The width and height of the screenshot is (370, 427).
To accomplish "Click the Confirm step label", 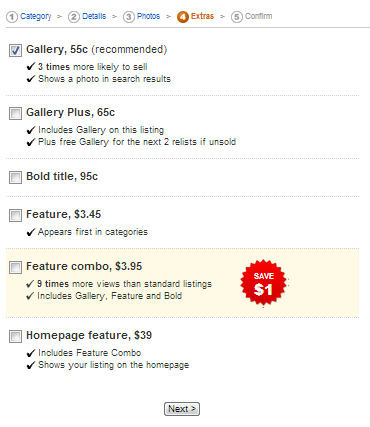I will click(259, 16).
